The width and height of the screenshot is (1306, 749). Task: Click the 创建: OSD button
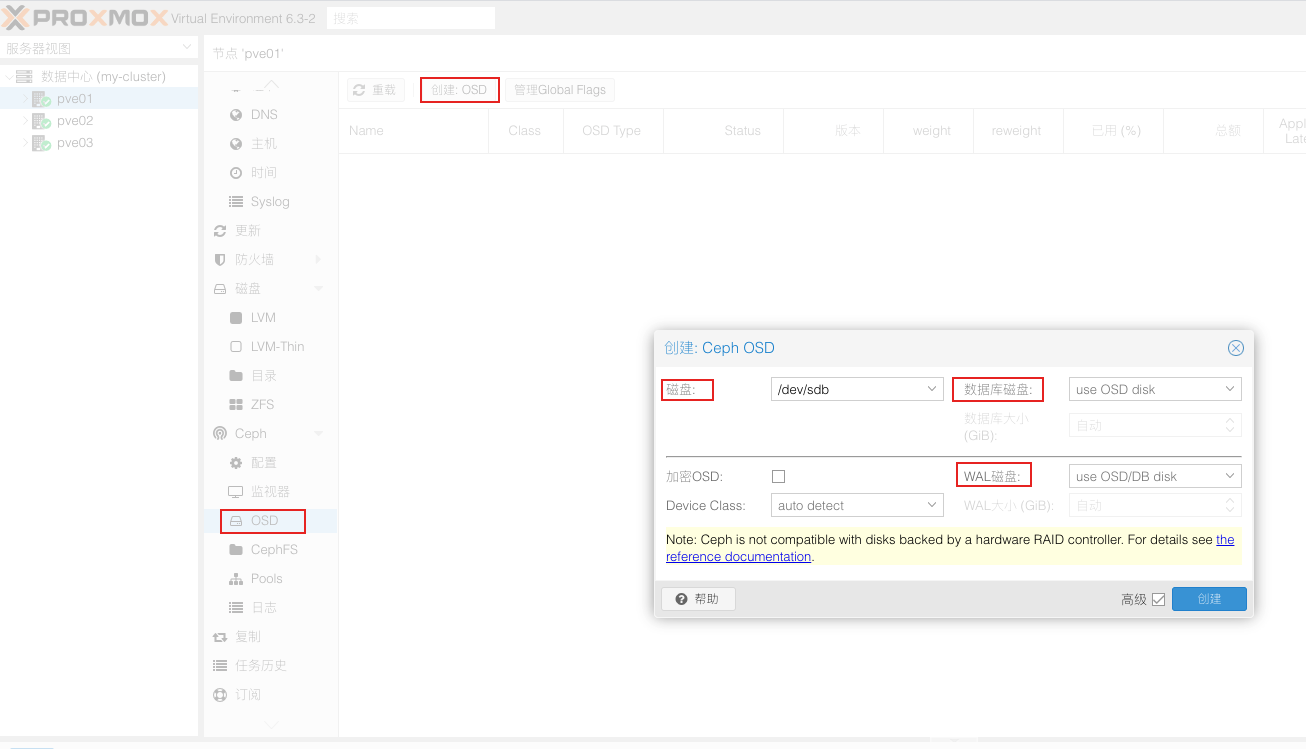pos(459,90)
